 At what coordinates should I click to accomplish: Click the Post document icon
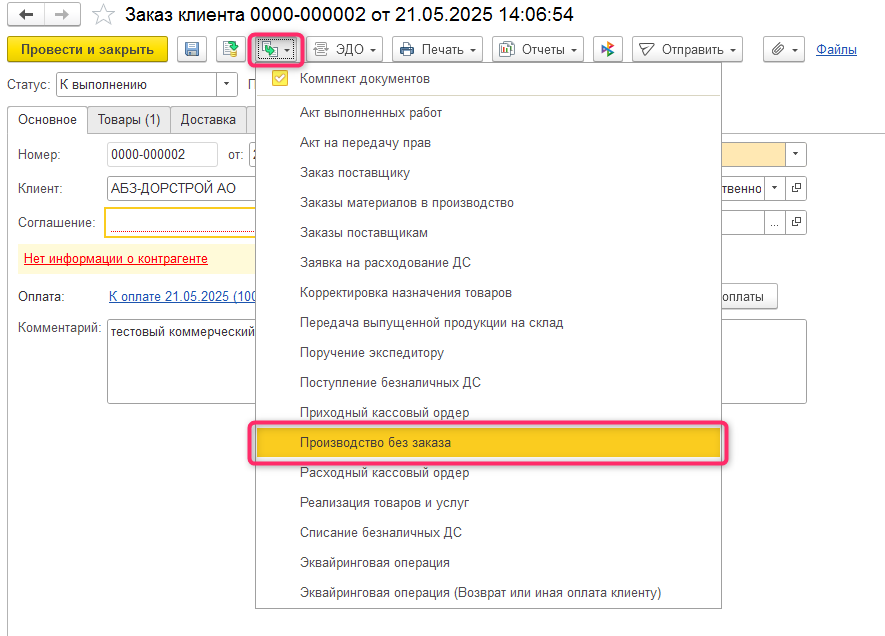click(x=231, y=49)
